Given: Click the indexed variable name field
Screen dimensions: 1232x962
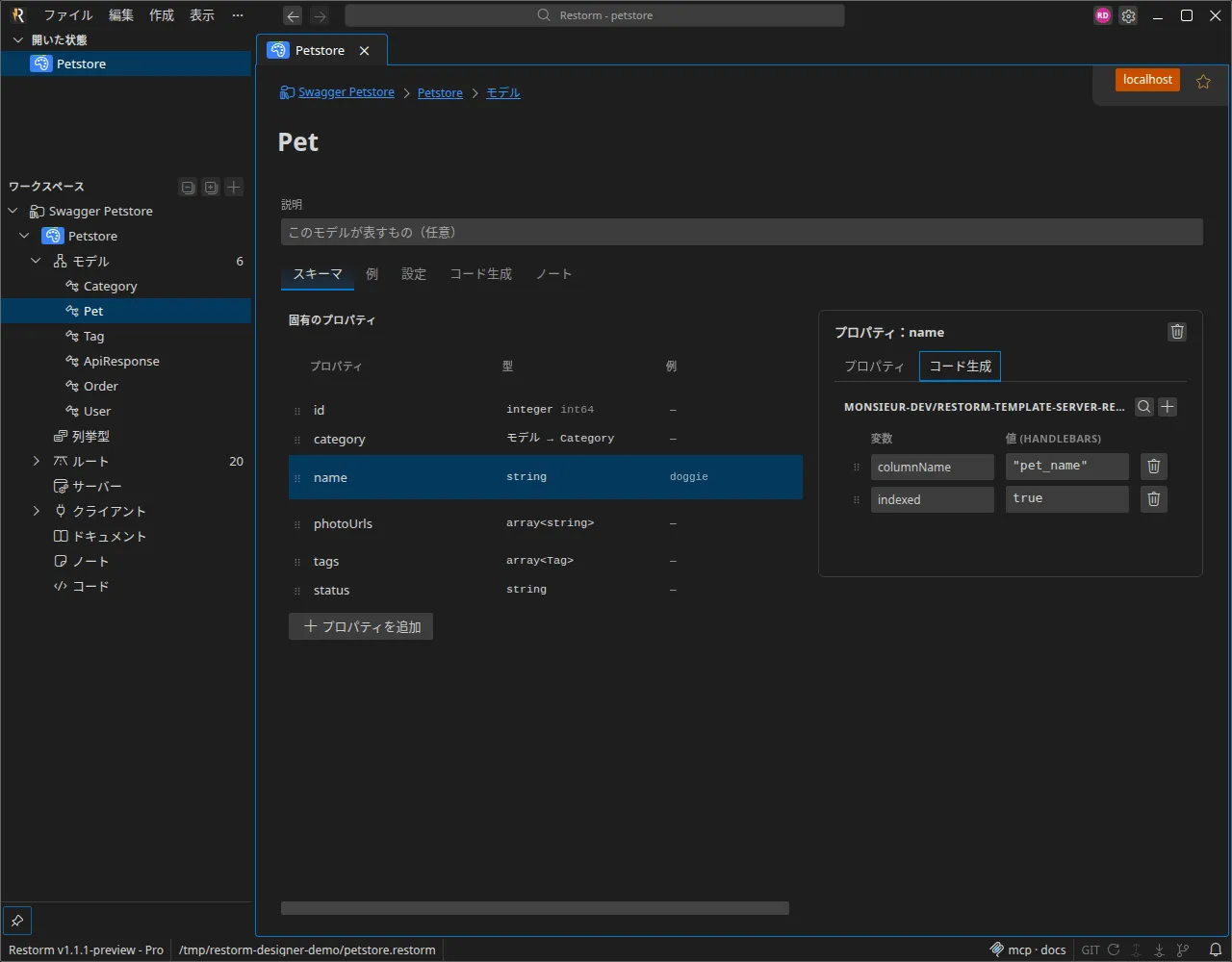Looking at the screenshot, I should coord(933,500).
